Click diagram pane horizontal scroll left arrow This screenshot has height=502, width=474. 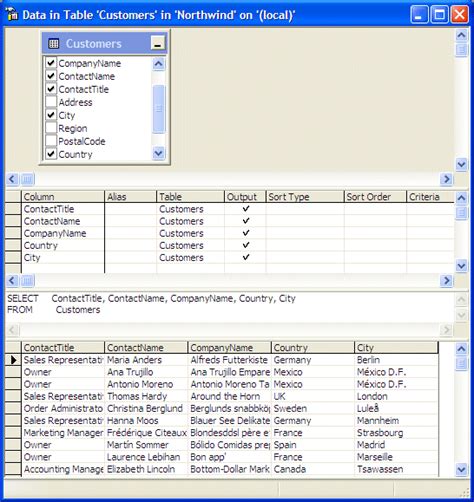pyautogui.click(x=12, y=179)
